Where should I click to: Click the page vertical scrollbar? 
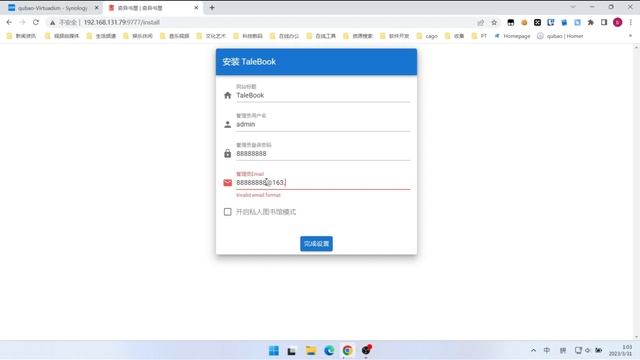click(x=636, y=192)
